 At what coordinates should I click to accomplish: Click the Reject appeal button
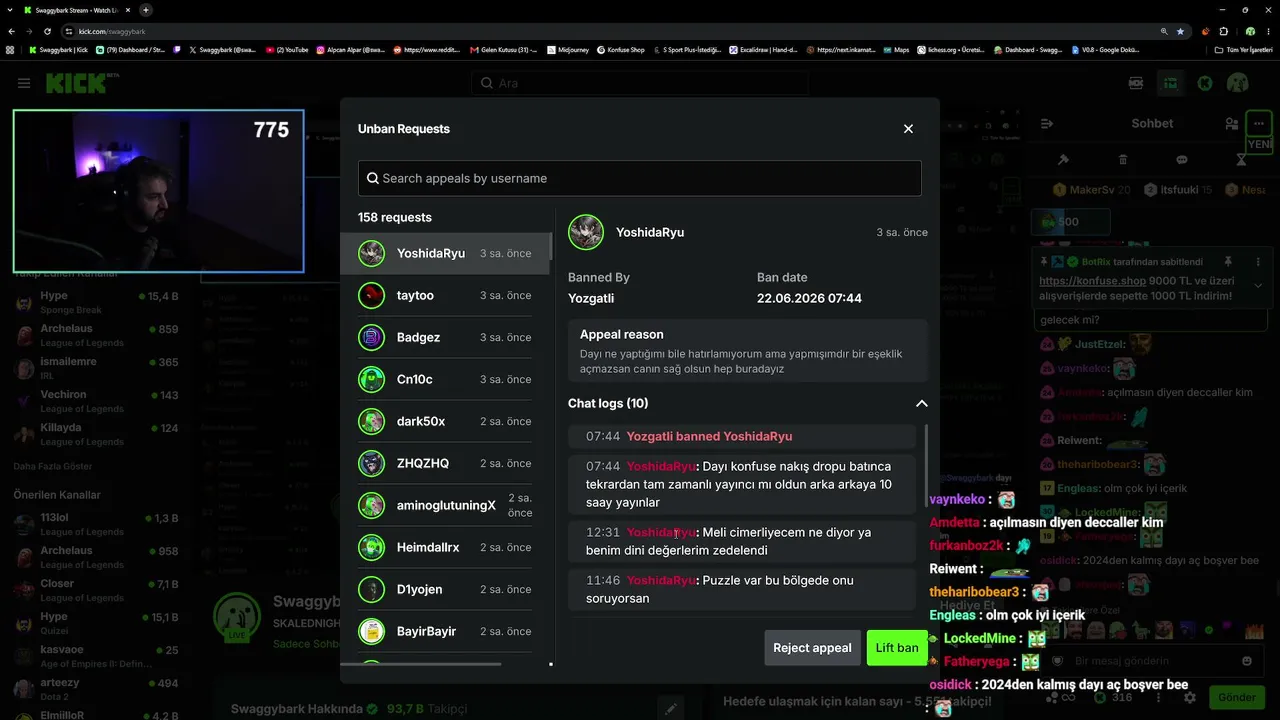(x=812, y=648)
